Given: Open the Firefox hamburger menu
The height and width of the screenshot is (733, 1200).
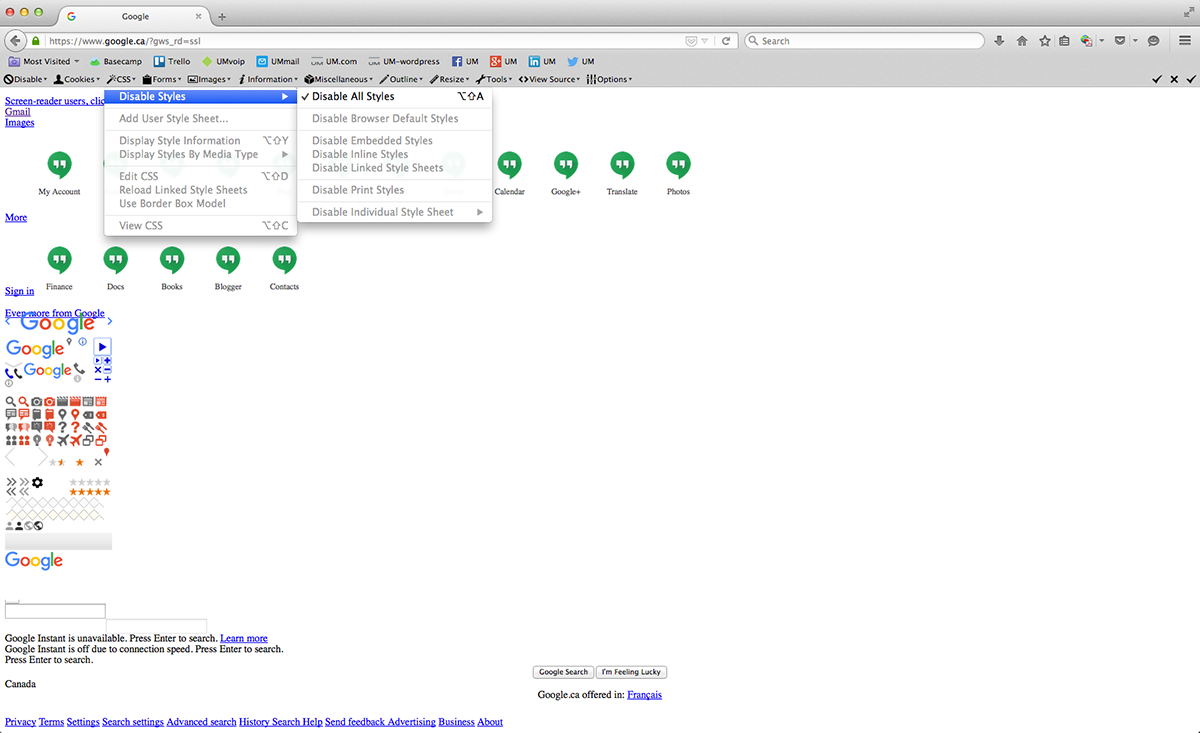Looking at the screenshot, I should pyautogui.click(x=1184, y=41).
